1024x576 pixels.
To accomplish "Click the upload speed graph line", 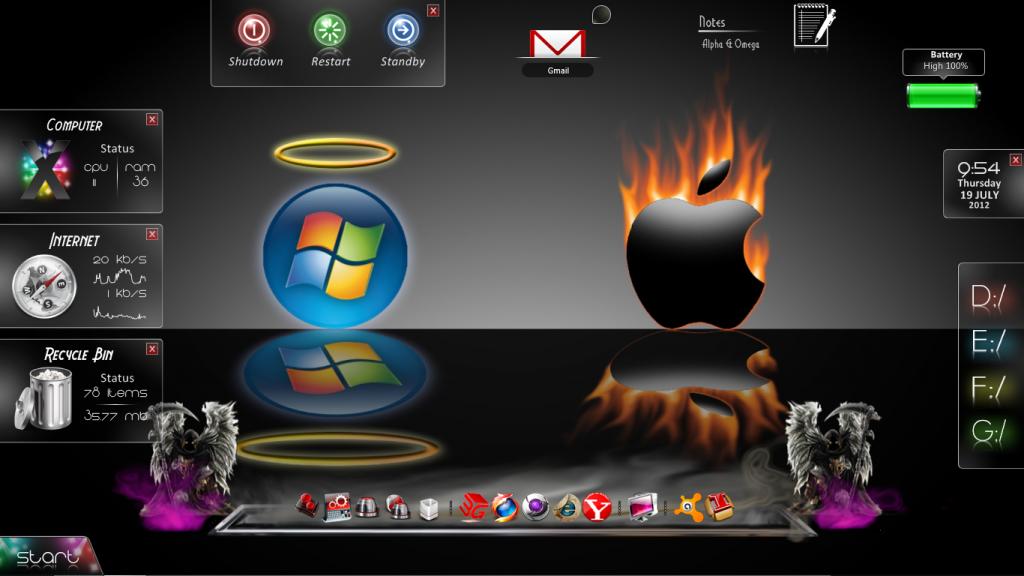I will [120, 313].
